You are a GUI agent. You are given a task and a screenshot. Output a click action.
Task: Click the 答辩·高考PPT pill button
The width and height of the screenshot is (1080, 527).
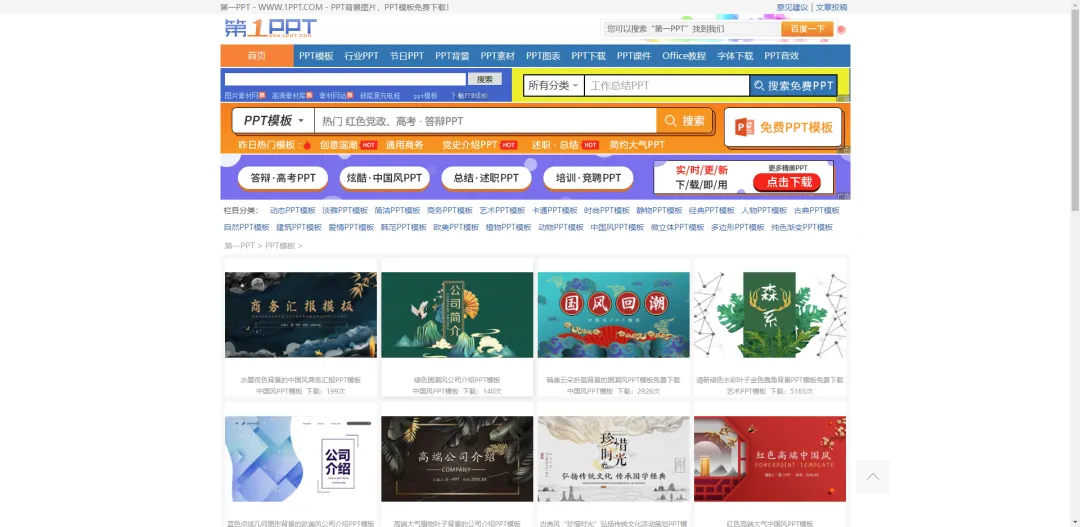(x=283, y=178)
